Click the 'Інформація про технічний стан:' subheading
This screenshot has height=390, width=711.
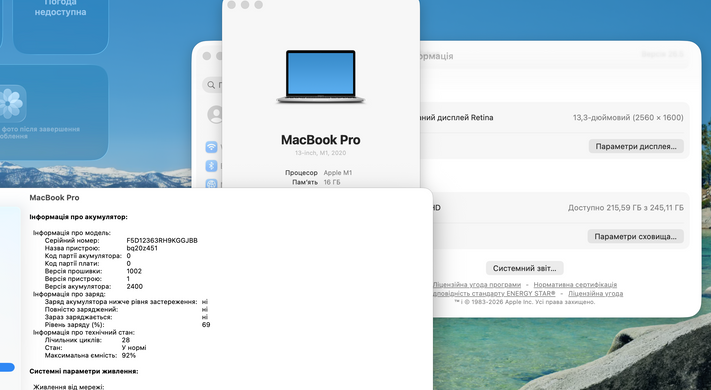click(84, 332)
